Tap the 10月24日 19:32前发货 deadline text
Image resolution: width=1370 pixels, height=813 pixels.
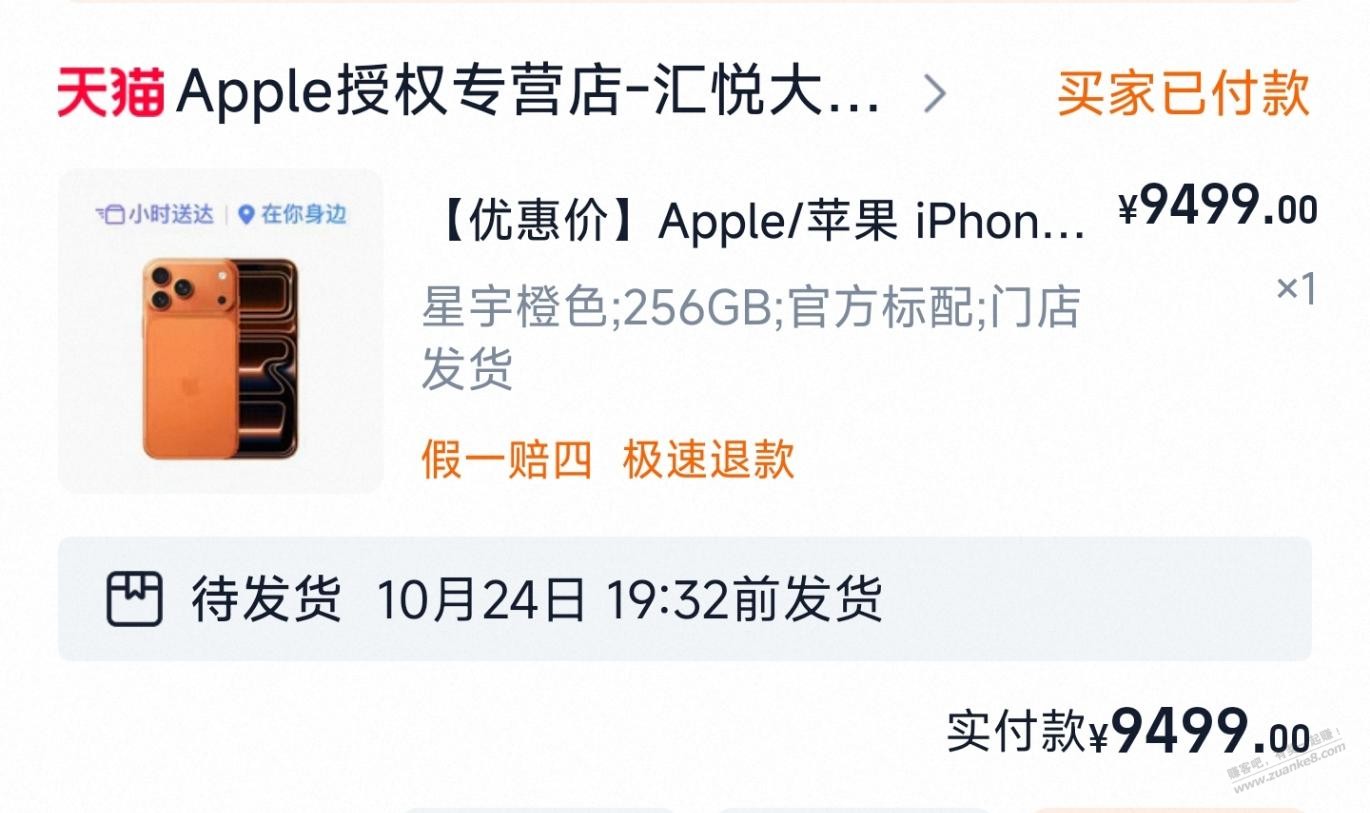click(630, 600)
